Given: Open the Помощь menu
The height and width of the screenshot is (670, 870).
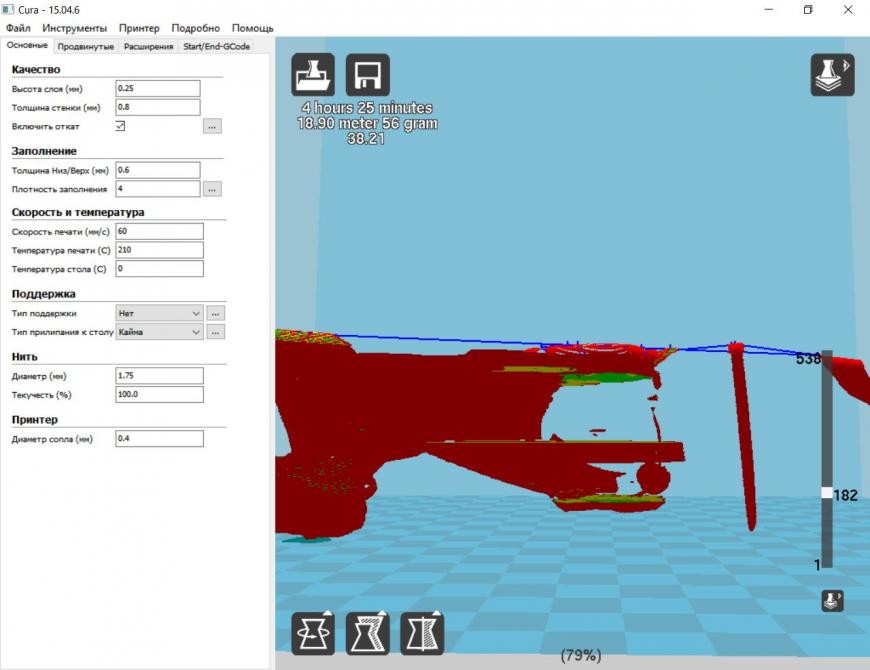Looking at the screenshot, I should tap(252, 28).
